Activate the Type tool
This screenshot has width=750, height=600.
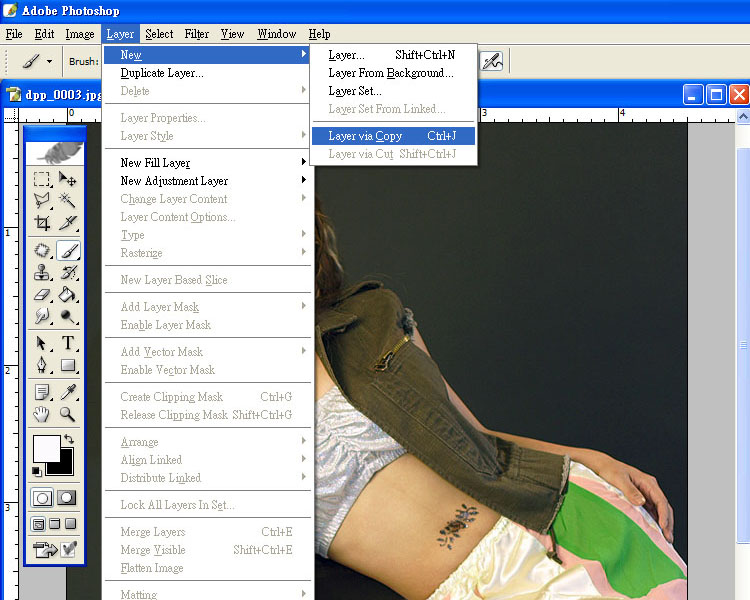(x=68, y=343)
